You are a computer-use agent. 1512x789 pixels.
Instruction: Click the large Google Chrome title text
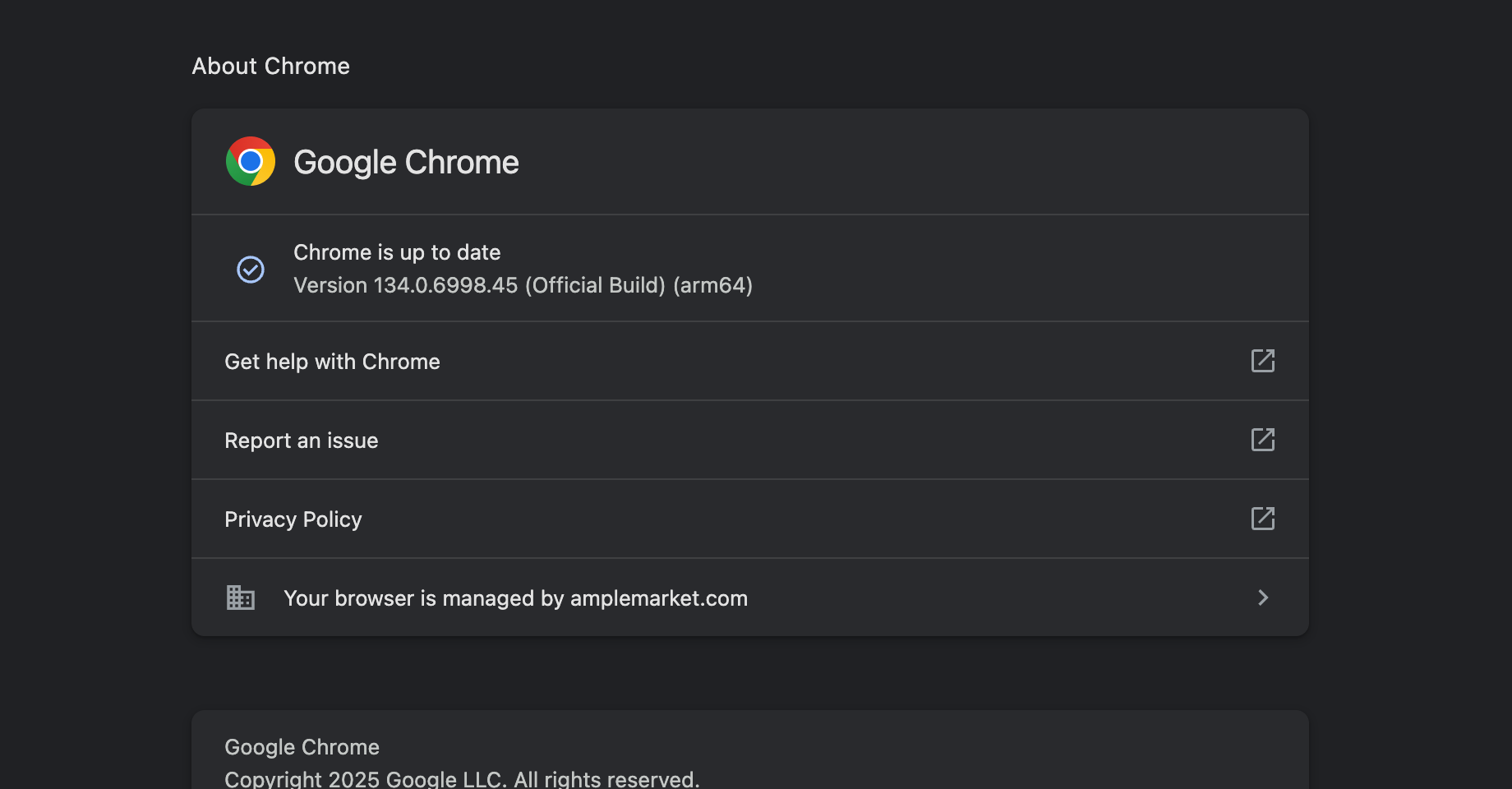[406, 162]
